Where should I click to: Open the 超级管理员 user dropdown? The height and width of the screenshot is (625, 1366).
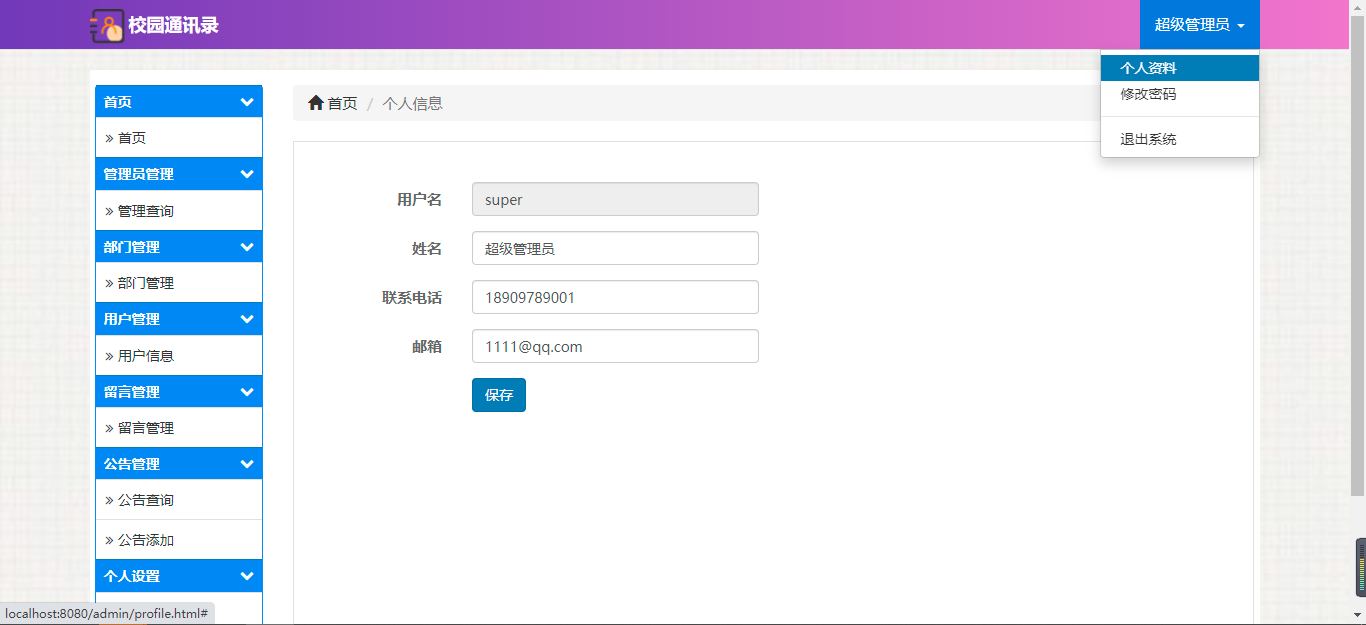1199,25
